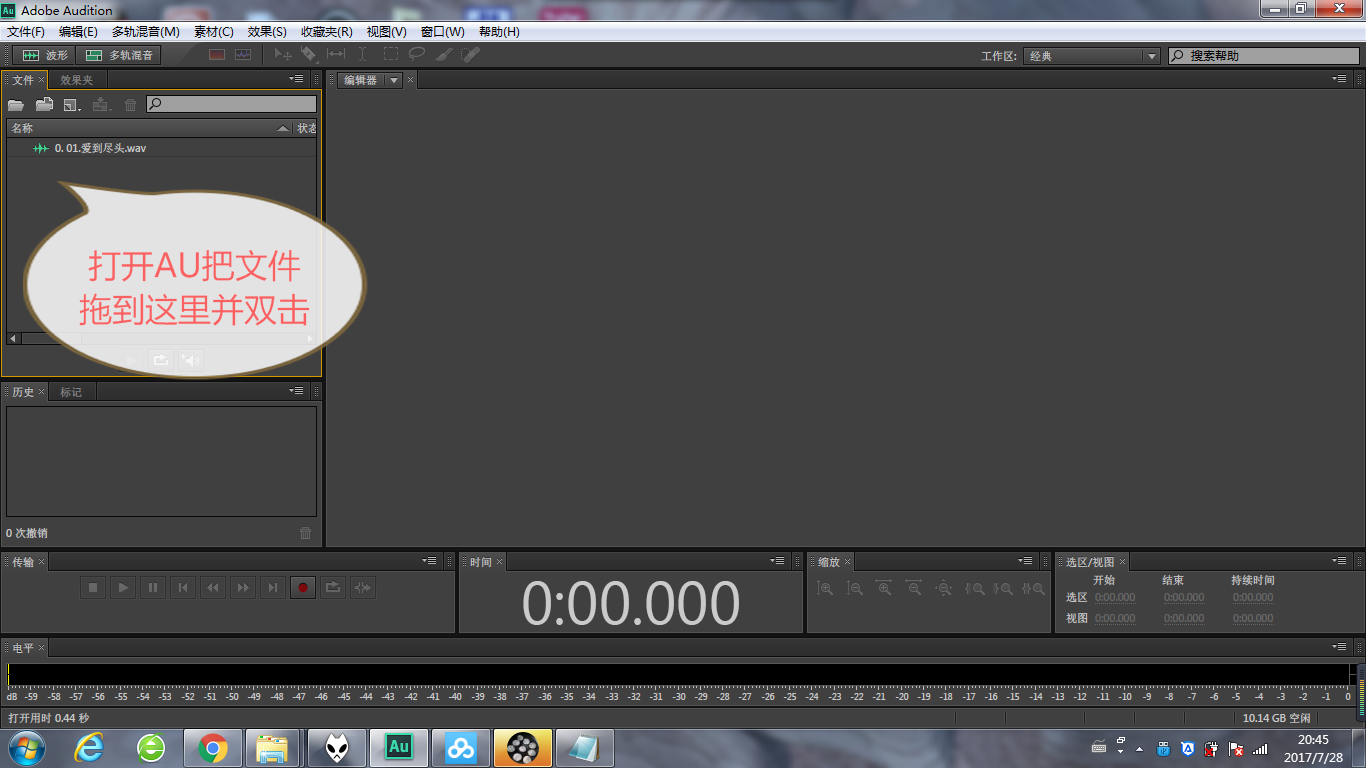Click Zoom Out Time icon

914,589
